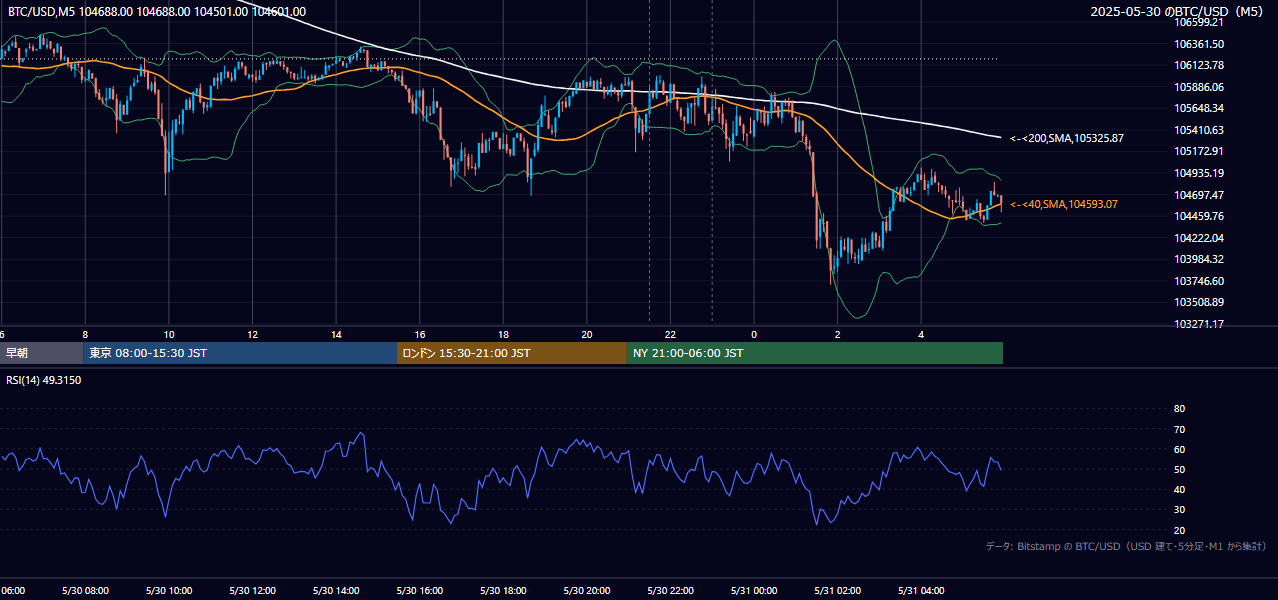This screenshot has width=1278, height=600.
Task: Click RSI scale level 80
Action: pos(1179,409)
